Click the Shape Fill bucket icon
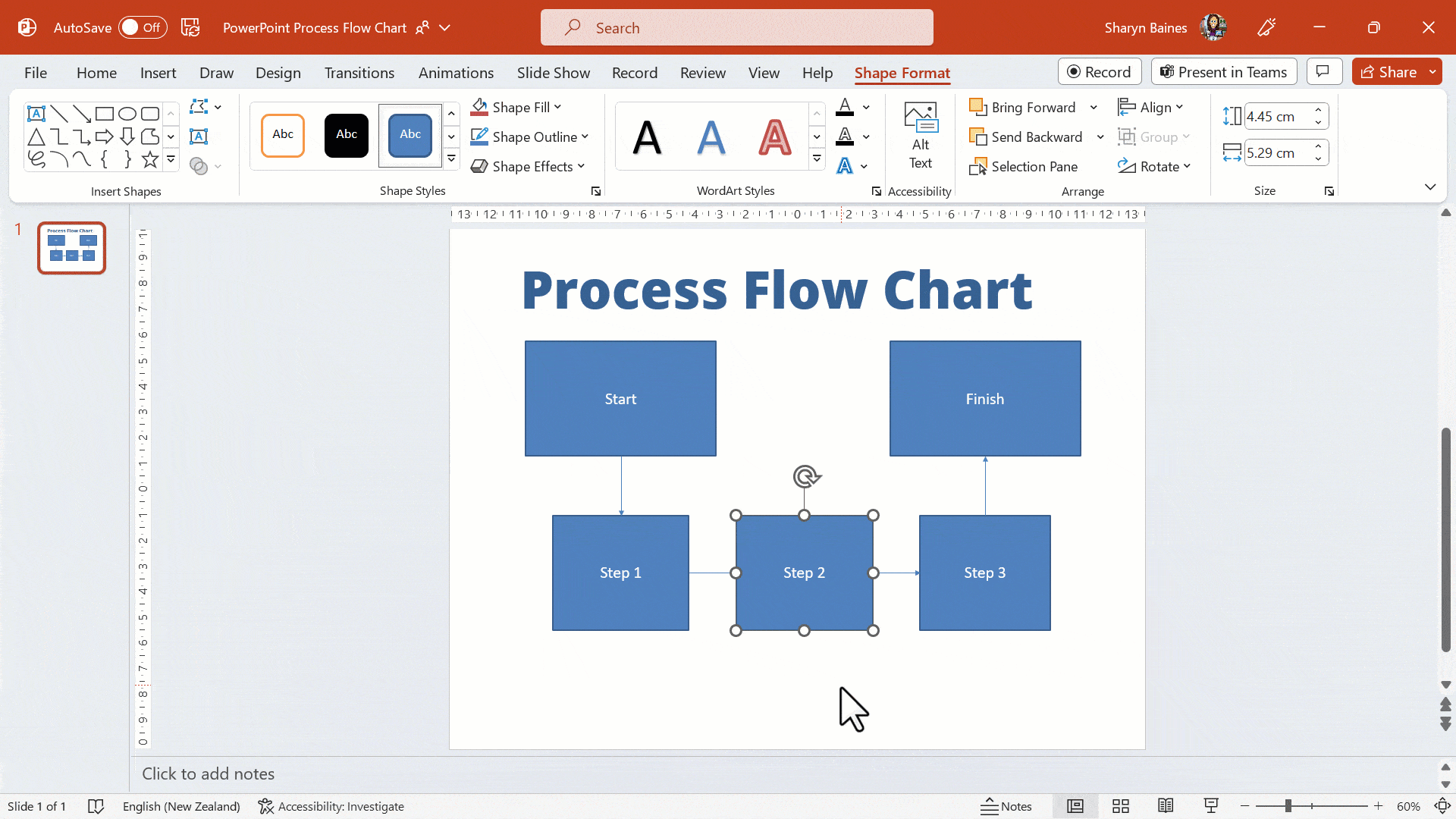Screen dimensions: 1456x819 click(x=479, y=106)
